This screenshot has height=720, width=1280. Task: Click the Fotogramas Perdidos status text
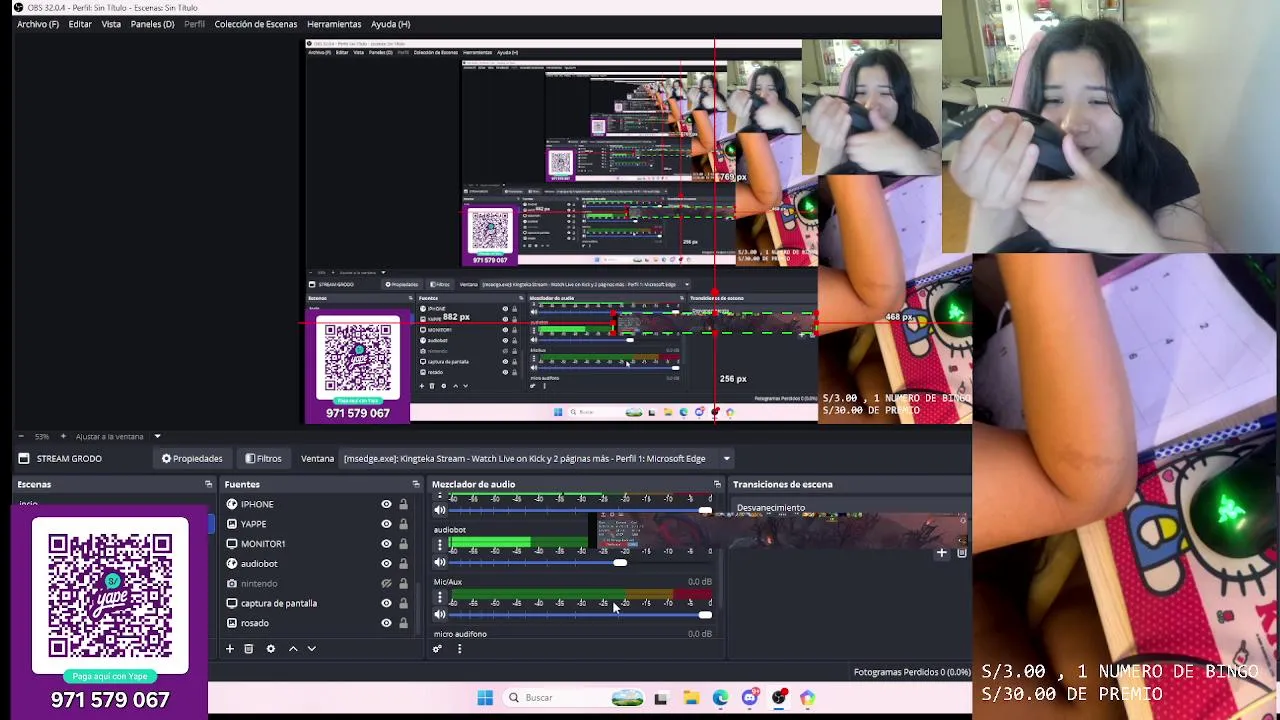click(x=912, y=672)
